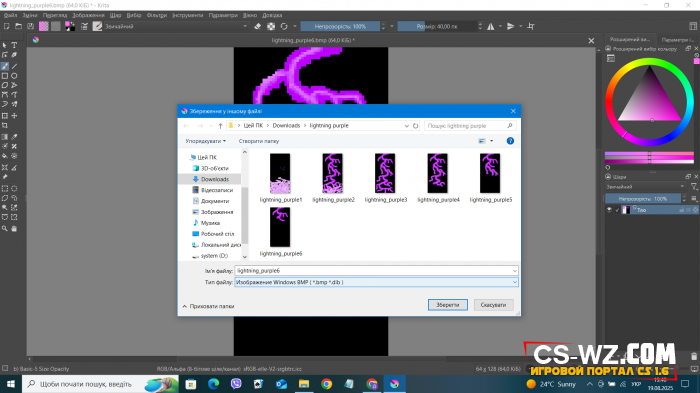
Task: Click the Зберегти button
Action: click(x=448, y=305)
